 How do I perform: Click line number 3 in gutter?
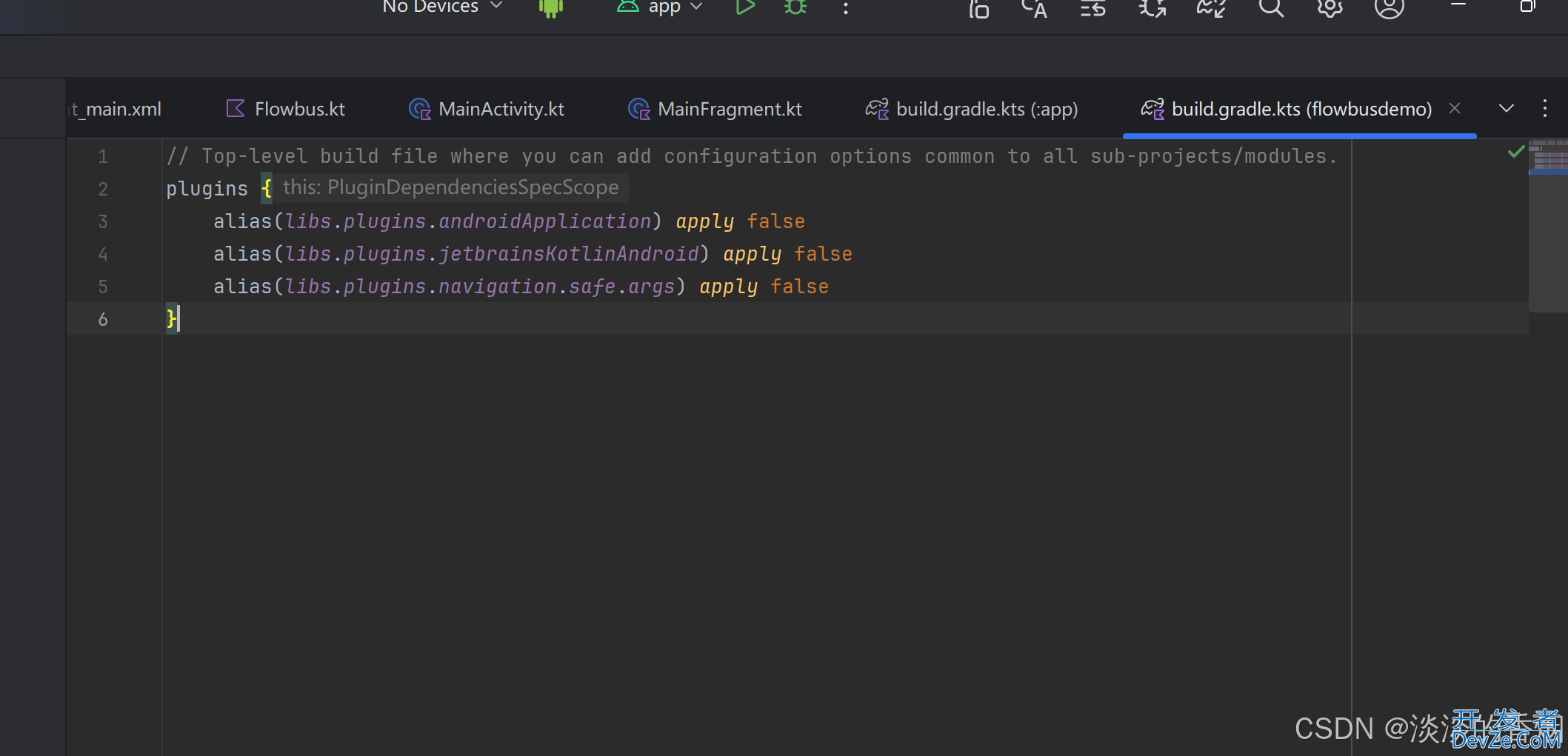pos(103,222)
